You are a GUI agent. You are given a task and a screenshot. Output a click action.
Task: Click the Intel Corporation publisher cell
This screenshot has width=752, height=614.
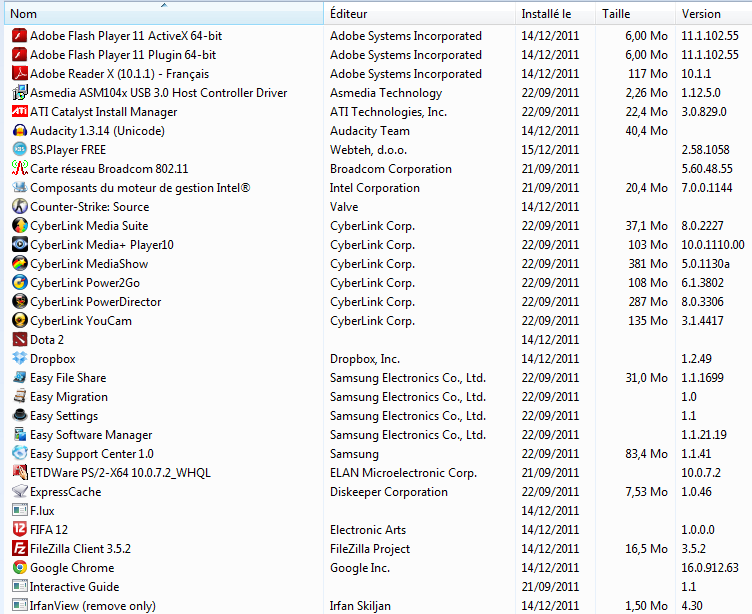375,188
